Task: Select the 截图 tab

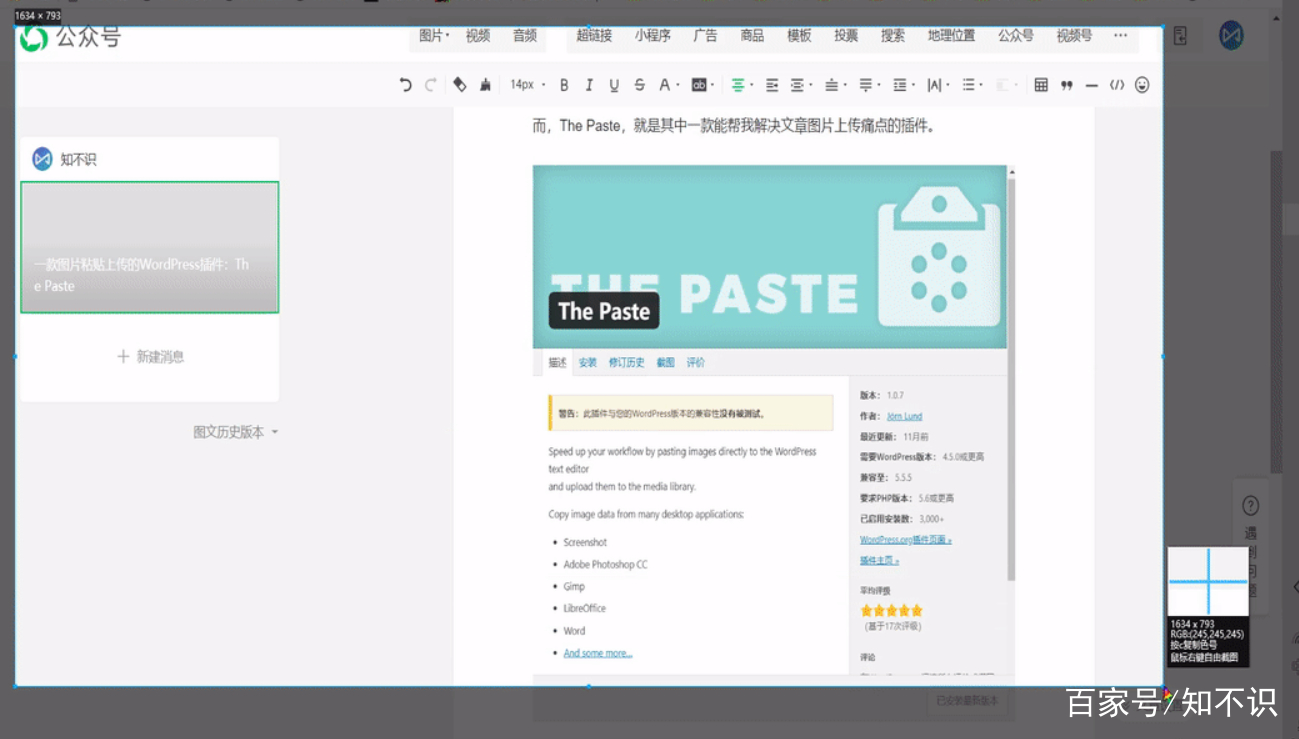Action: click(666, 363)
